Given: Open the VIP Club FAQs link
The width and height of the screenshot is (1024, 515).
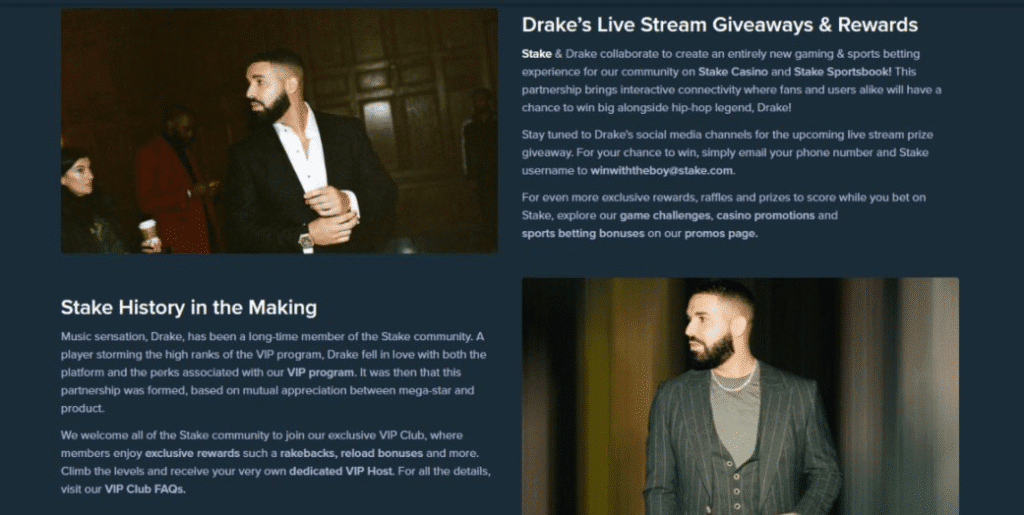Looking at the screenshot, I should (145, 489).
